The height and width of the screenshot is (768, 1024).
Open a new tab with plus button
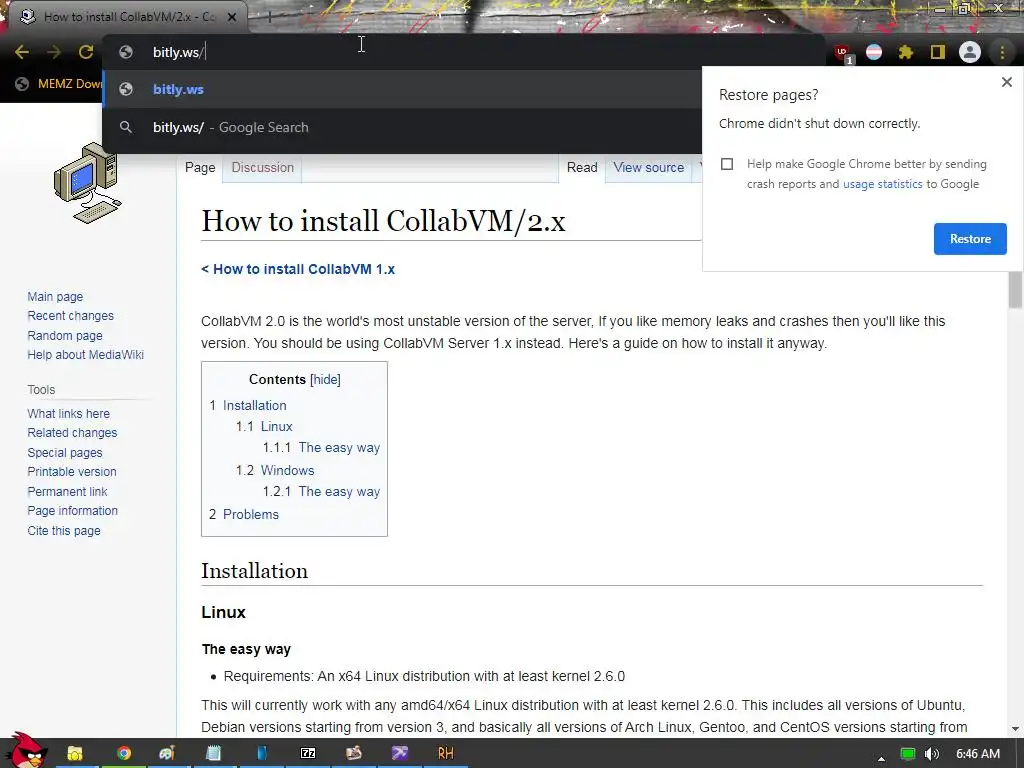269,17
